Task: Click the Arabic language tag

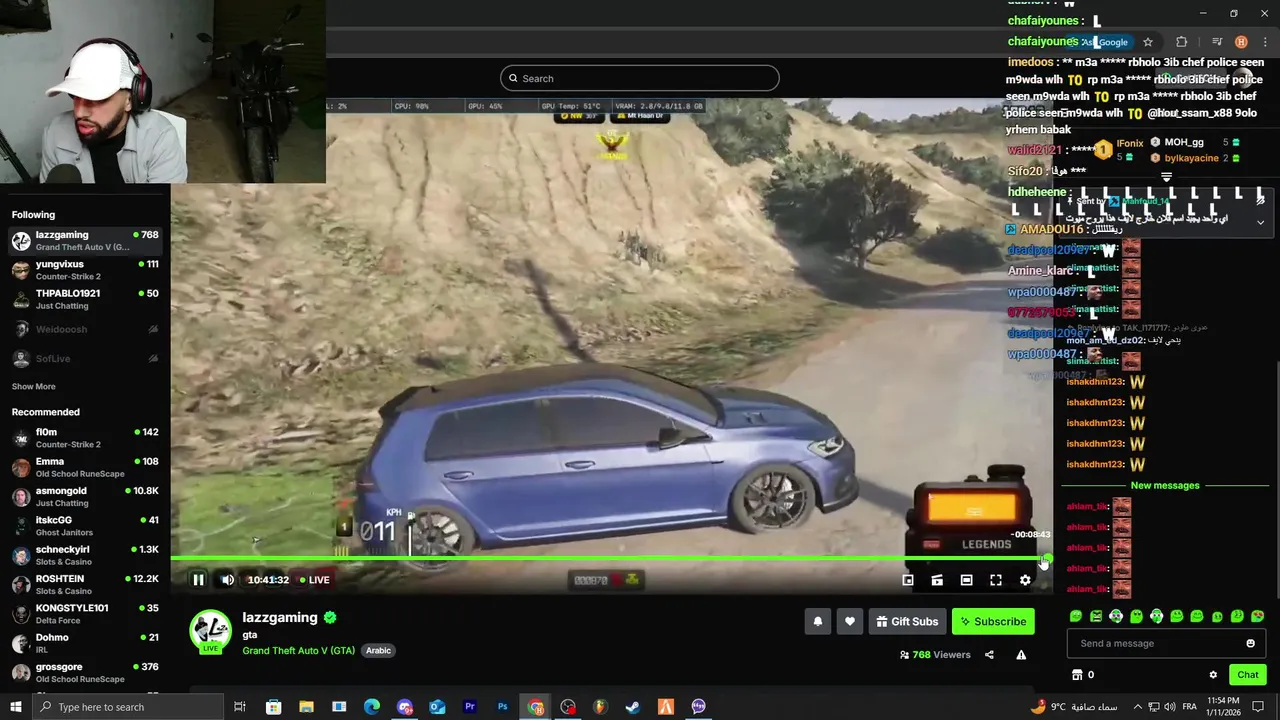Action: coord(378,650)
